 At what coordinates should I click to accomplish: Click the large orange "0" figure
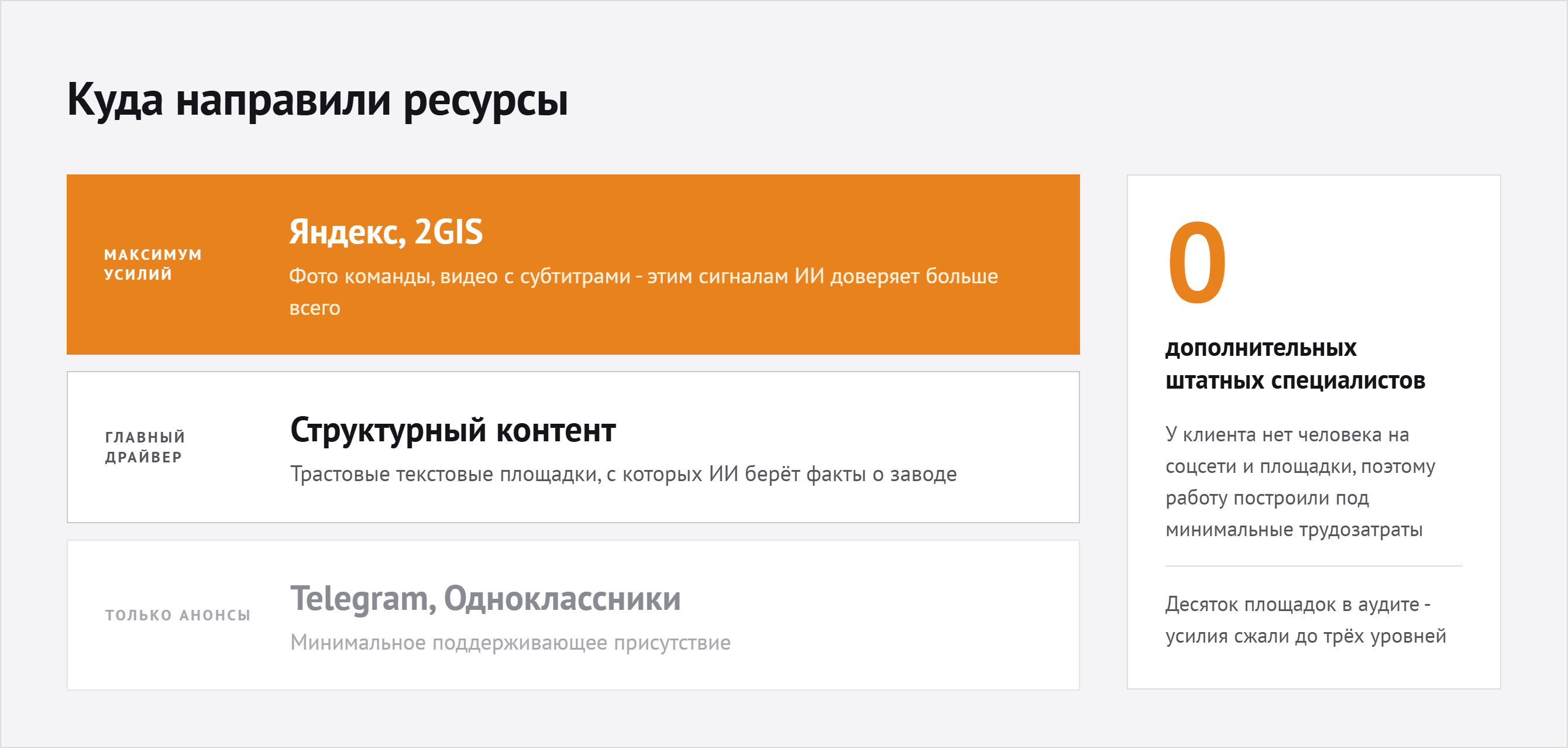coord(1196,263)
